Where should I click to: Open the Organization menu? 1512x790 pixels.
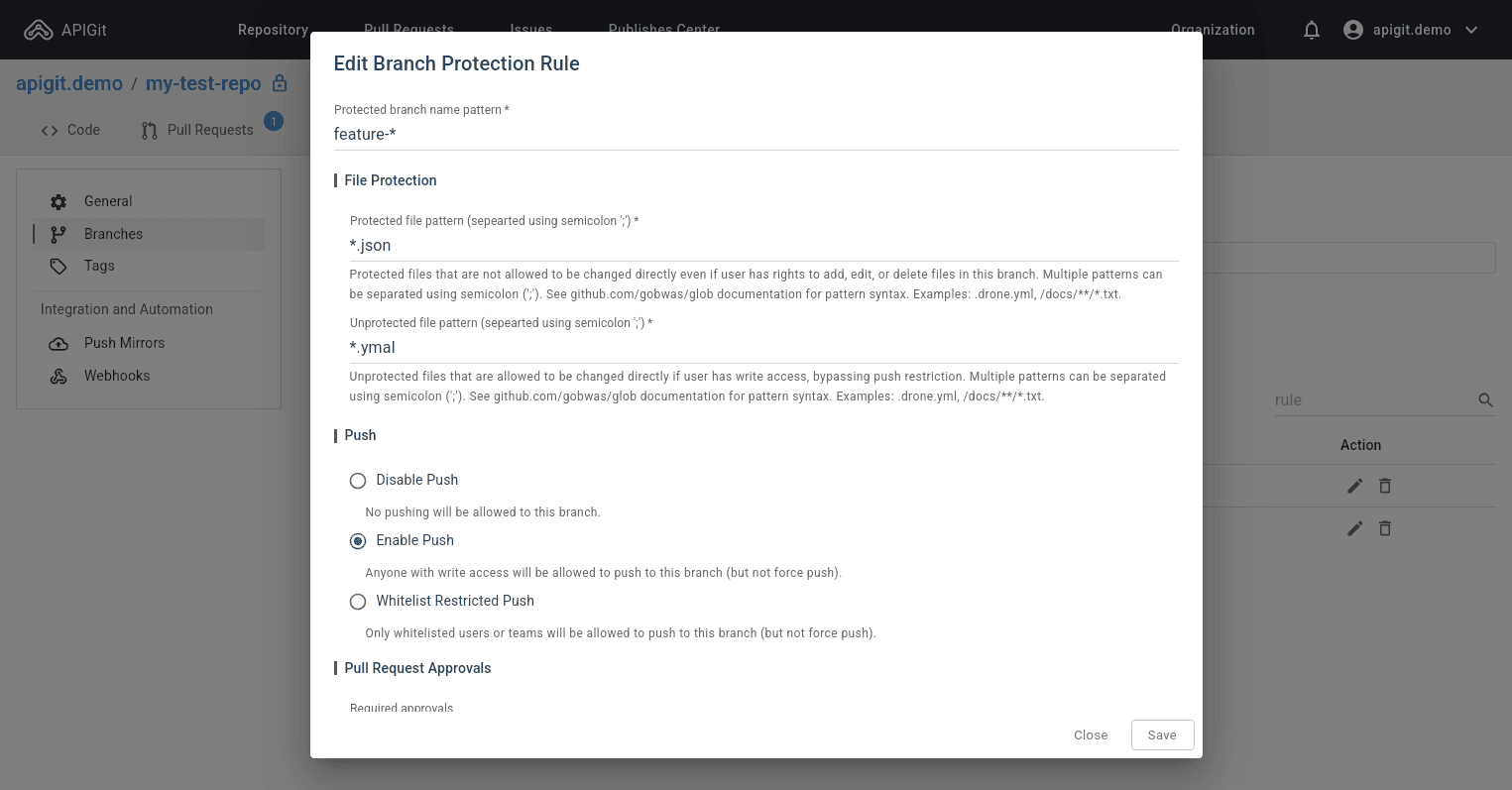(1213, 30)
